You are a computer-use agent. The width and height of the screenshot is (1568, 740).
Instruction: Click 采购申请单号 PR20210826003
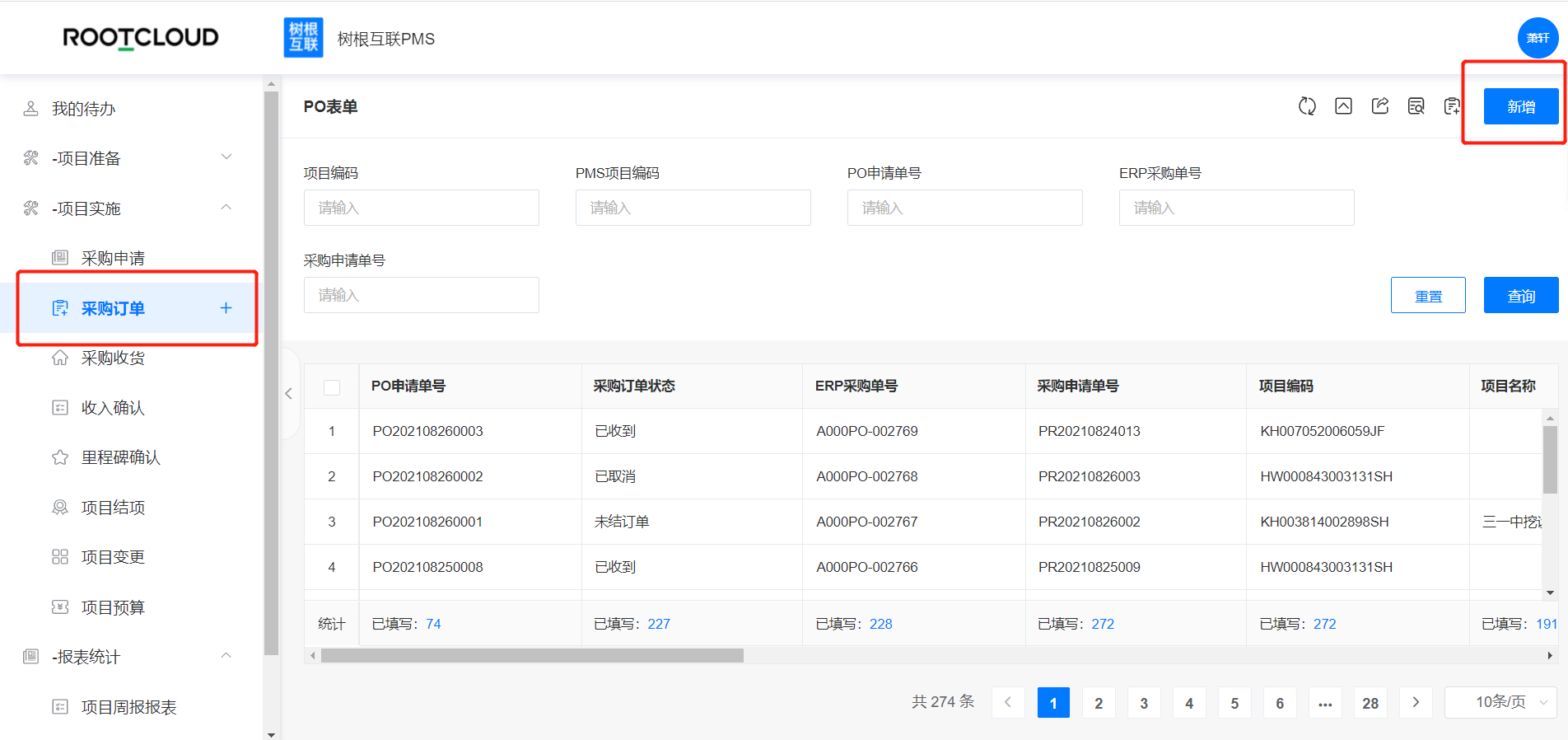coord(1089,476)
